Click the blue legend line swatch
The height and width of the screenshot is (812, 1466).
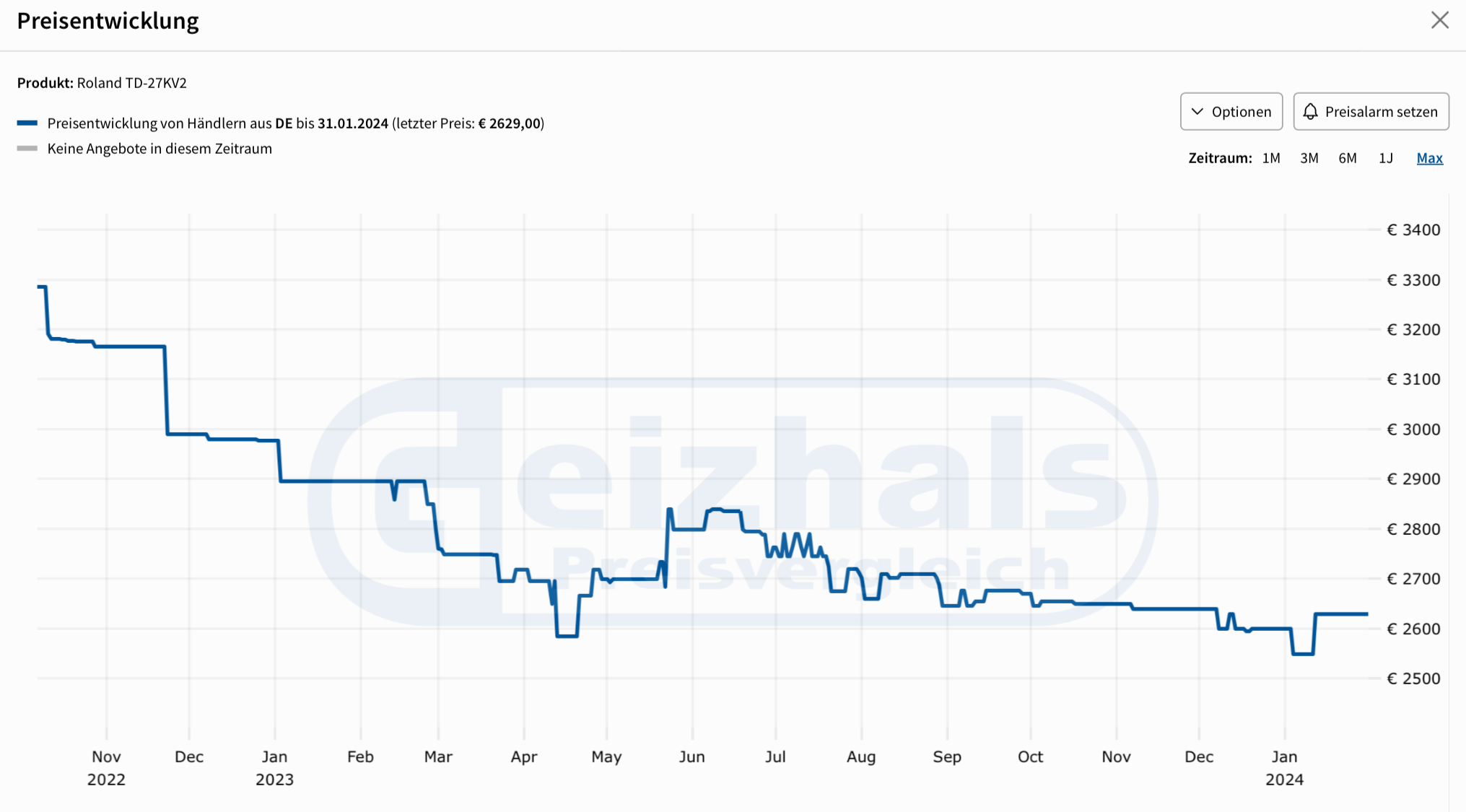(27, 123)
